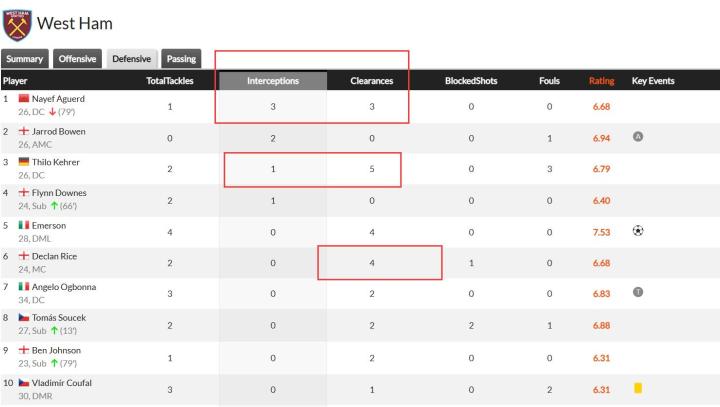Click the assist icon in Jarrod Bowen's row
Image resolution: width=720 pixels, height=407 pixels.
click(x=638, y=136)
